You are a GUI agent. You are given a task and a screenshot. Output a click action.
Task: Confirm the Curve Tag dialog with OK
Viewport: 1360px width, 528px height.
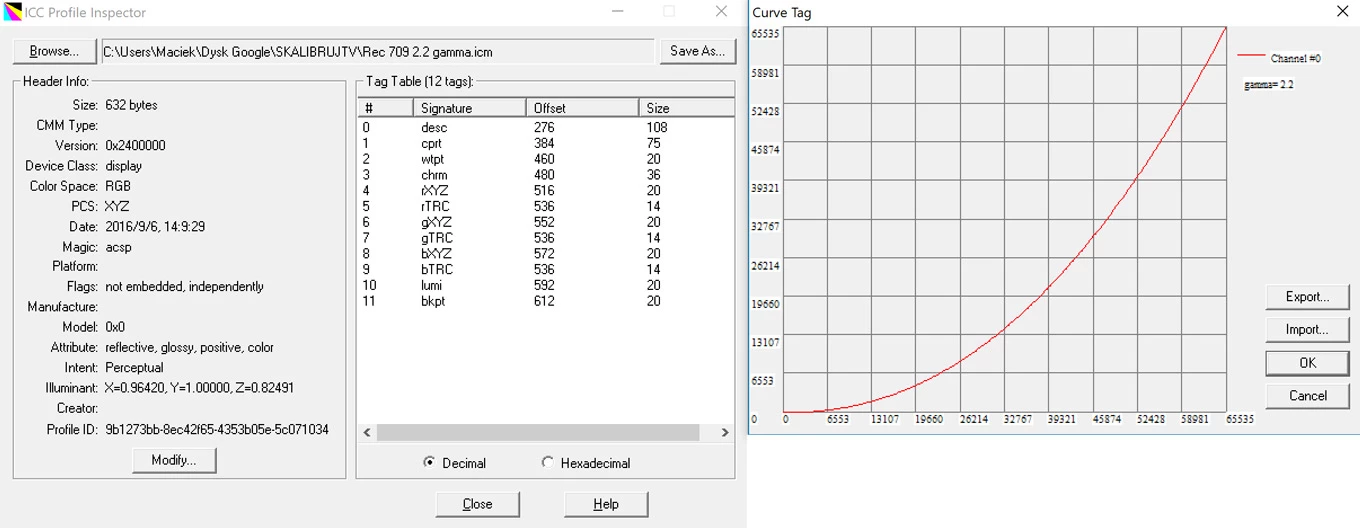pos(1307,363)
